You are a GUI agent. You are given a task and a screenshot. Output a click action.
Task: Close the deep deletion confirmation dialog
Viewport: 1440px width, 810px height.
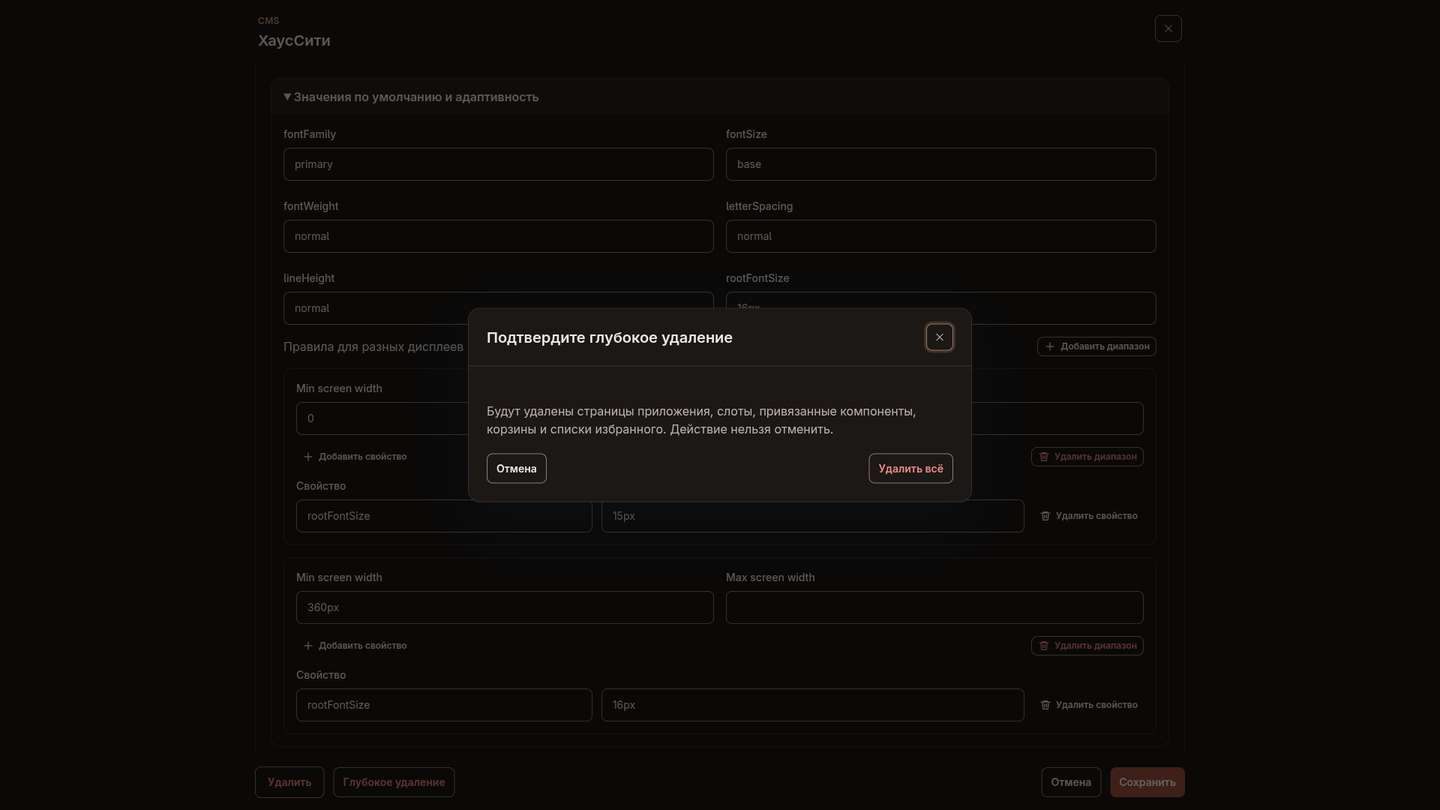[x=939, y=337]
